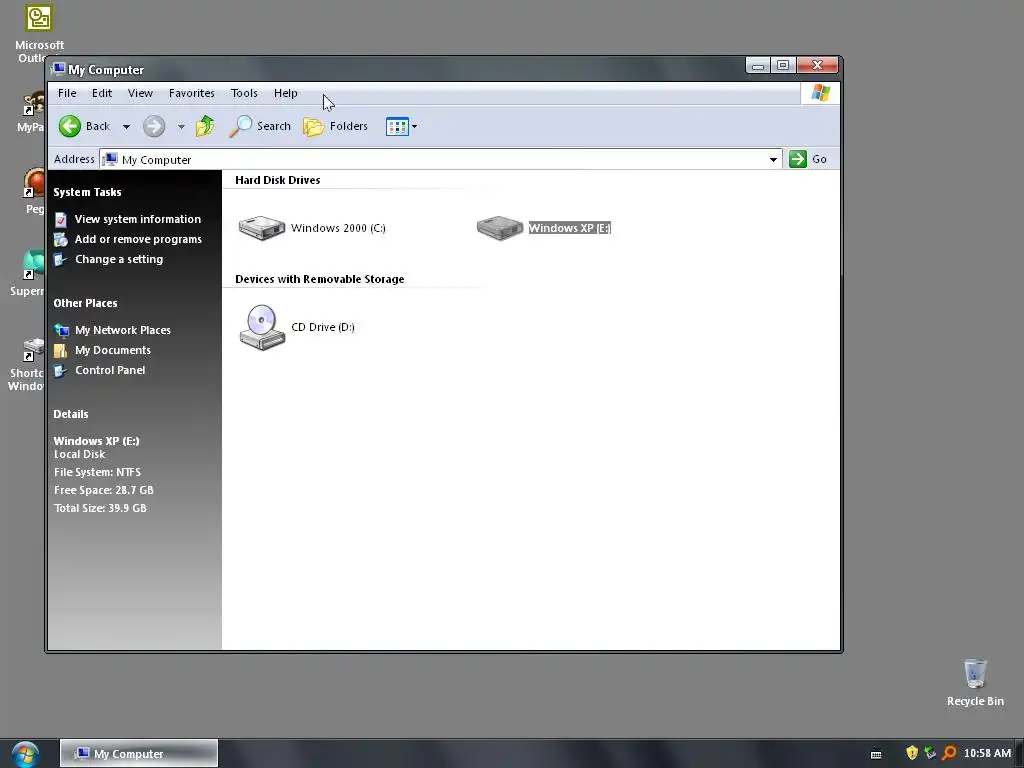Expand the Address bar dropdown
Viewport: 1024px width, 768px height.
(x=773, y=159)
